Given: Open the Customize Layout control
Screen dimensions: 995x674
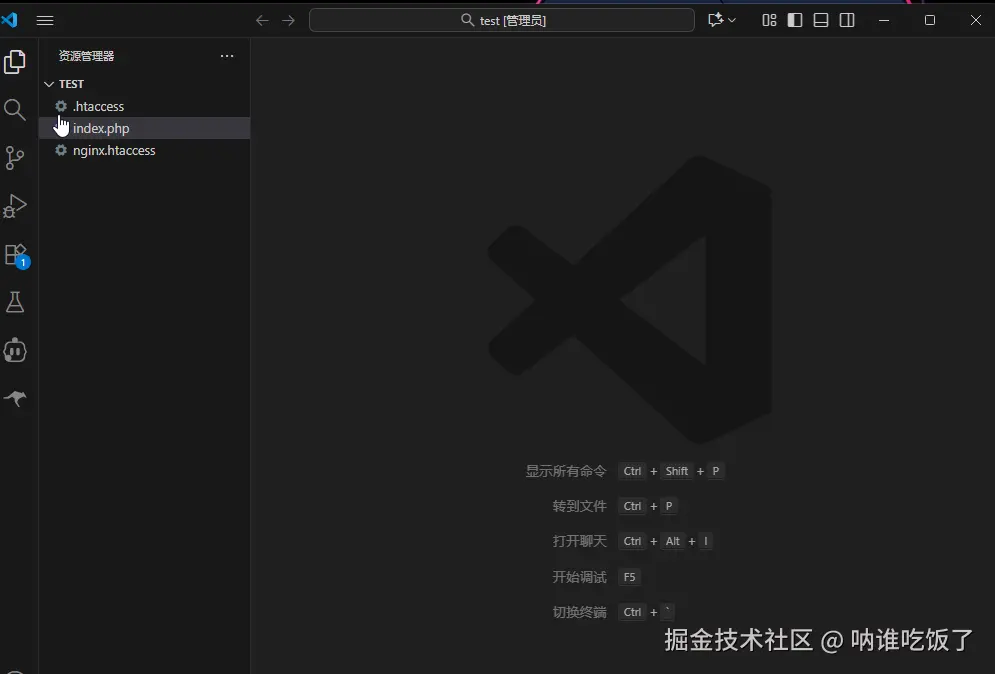Looking at the screenshot, I should (769, 20).
